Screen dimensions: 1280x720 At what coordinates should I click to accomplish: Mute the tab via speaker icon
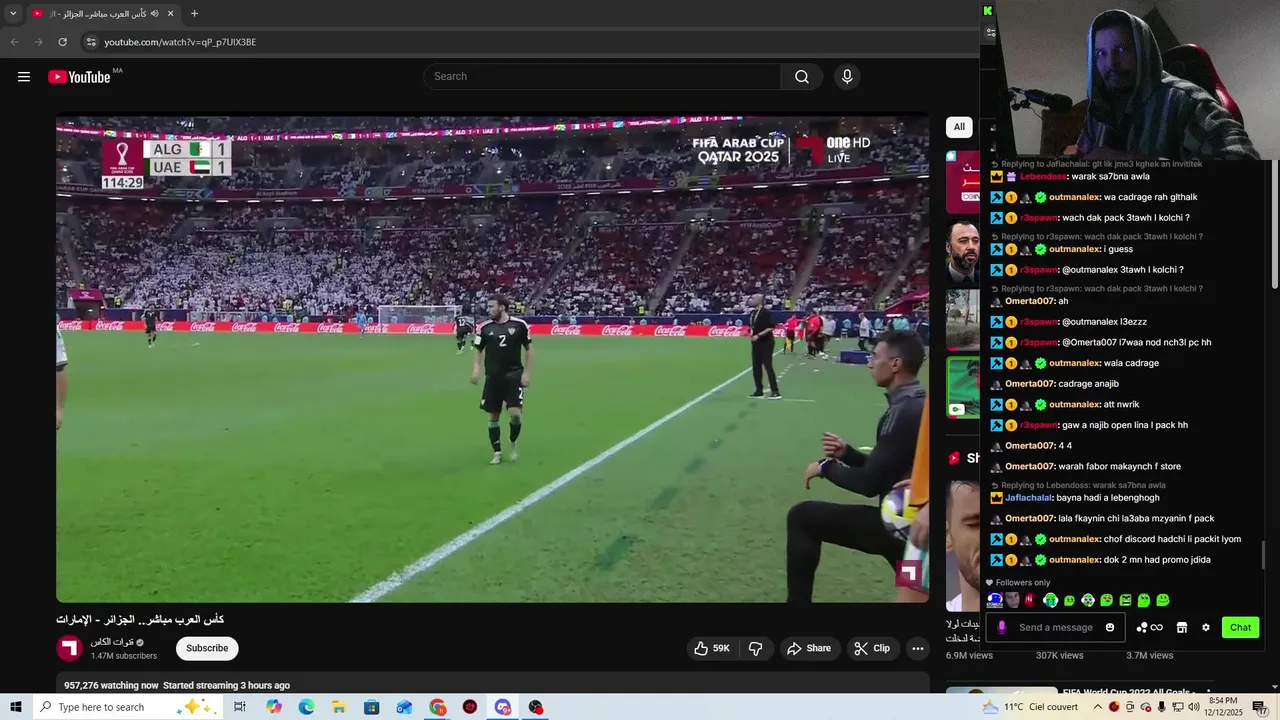[x=154, y=14]
